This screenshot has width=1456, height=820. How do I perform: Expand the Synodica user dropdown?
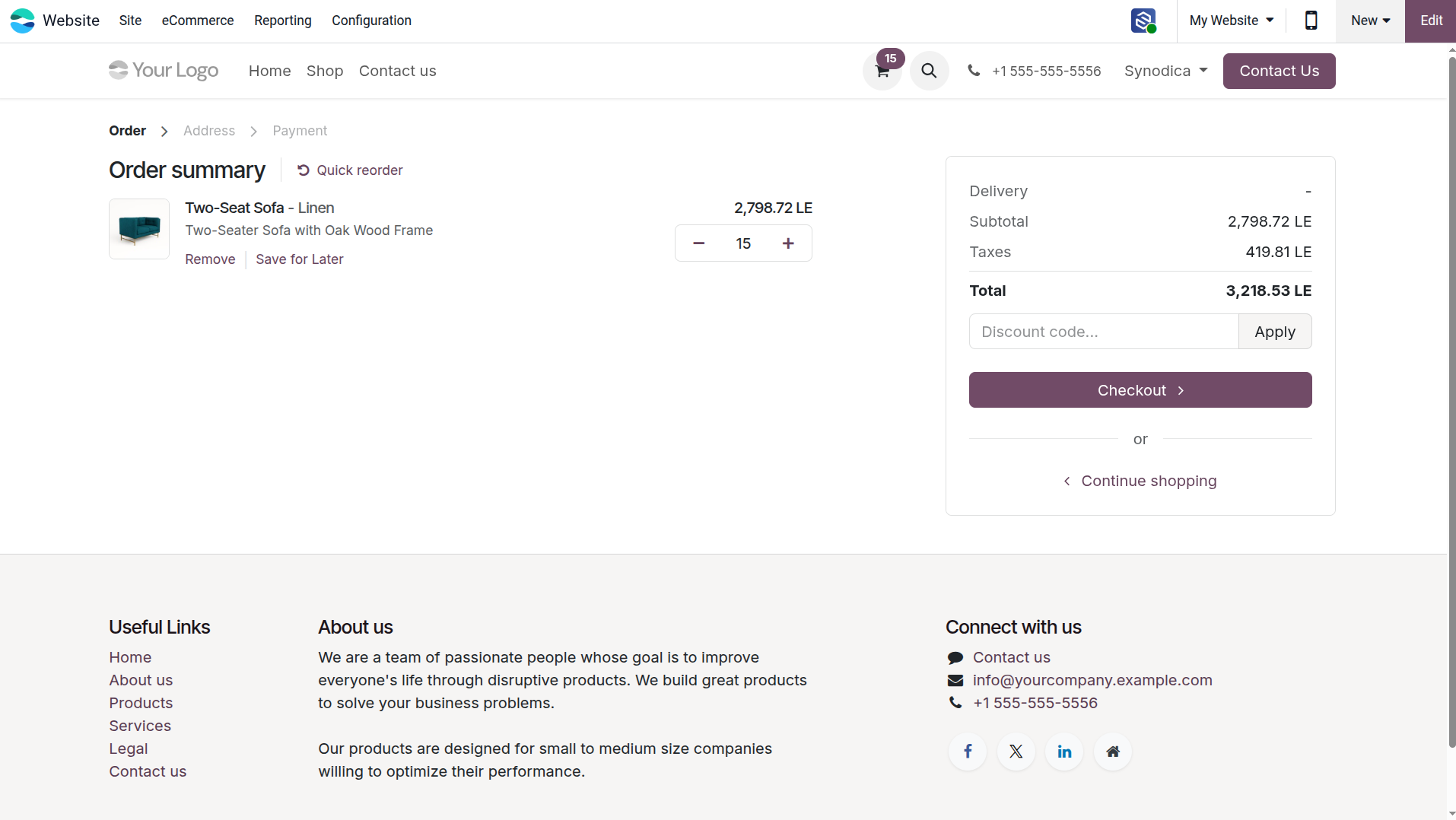1165,71
